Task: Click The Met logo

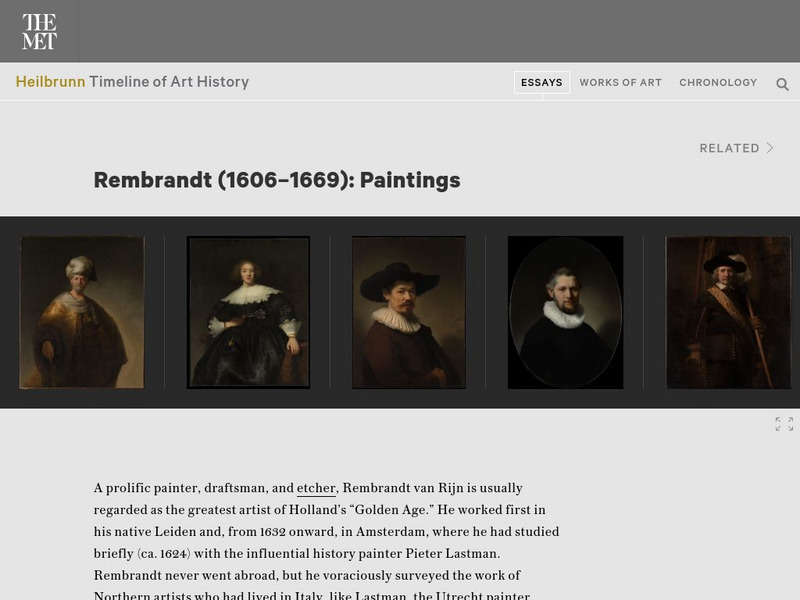Action: coord(39,31)
